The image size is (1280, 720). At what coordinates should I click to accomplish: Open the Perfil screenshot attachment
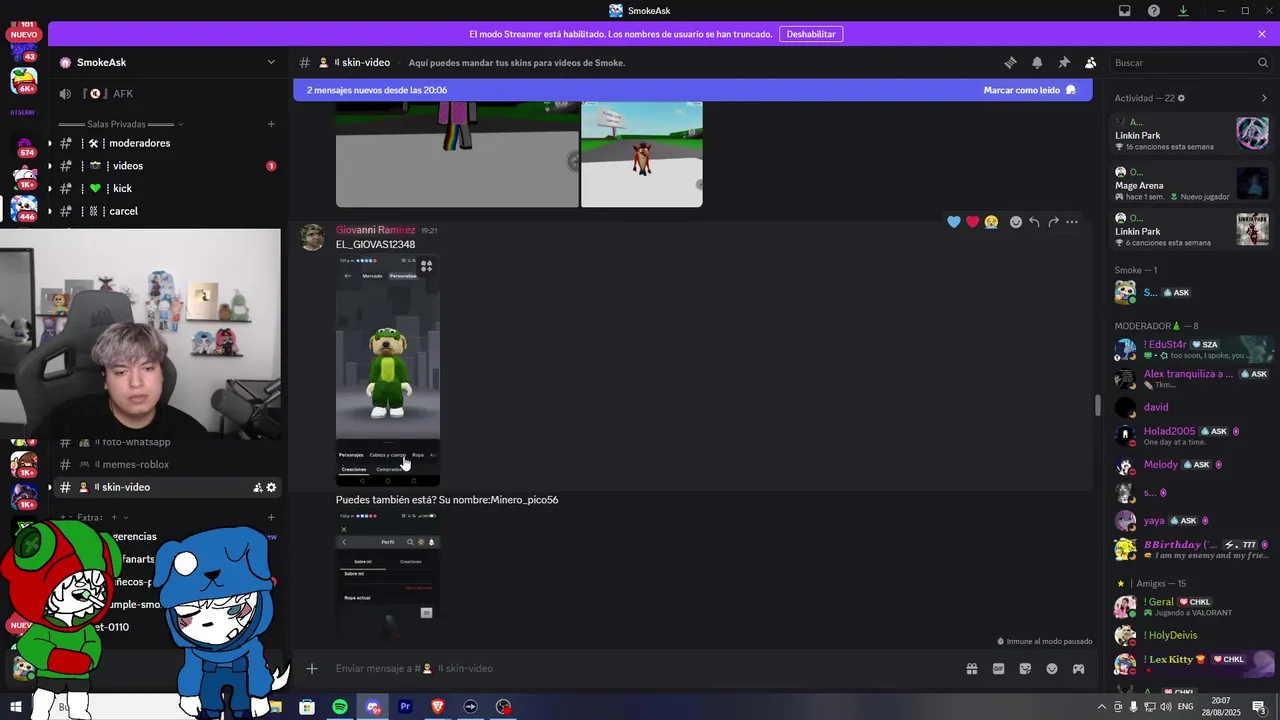point(388,577)
